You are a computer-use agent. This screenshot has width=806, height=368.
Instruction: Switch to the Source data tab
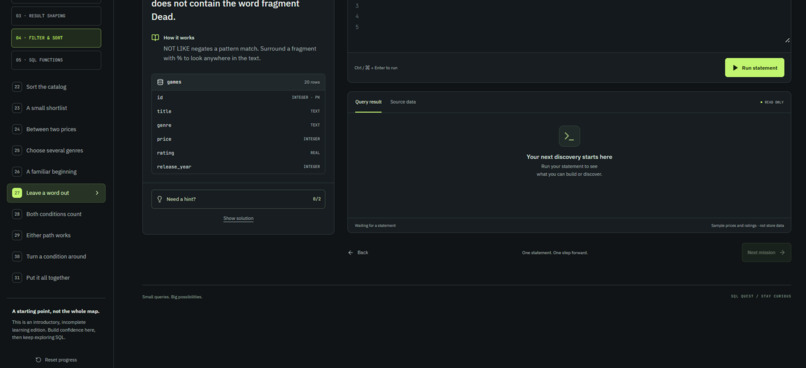[403, 102]
